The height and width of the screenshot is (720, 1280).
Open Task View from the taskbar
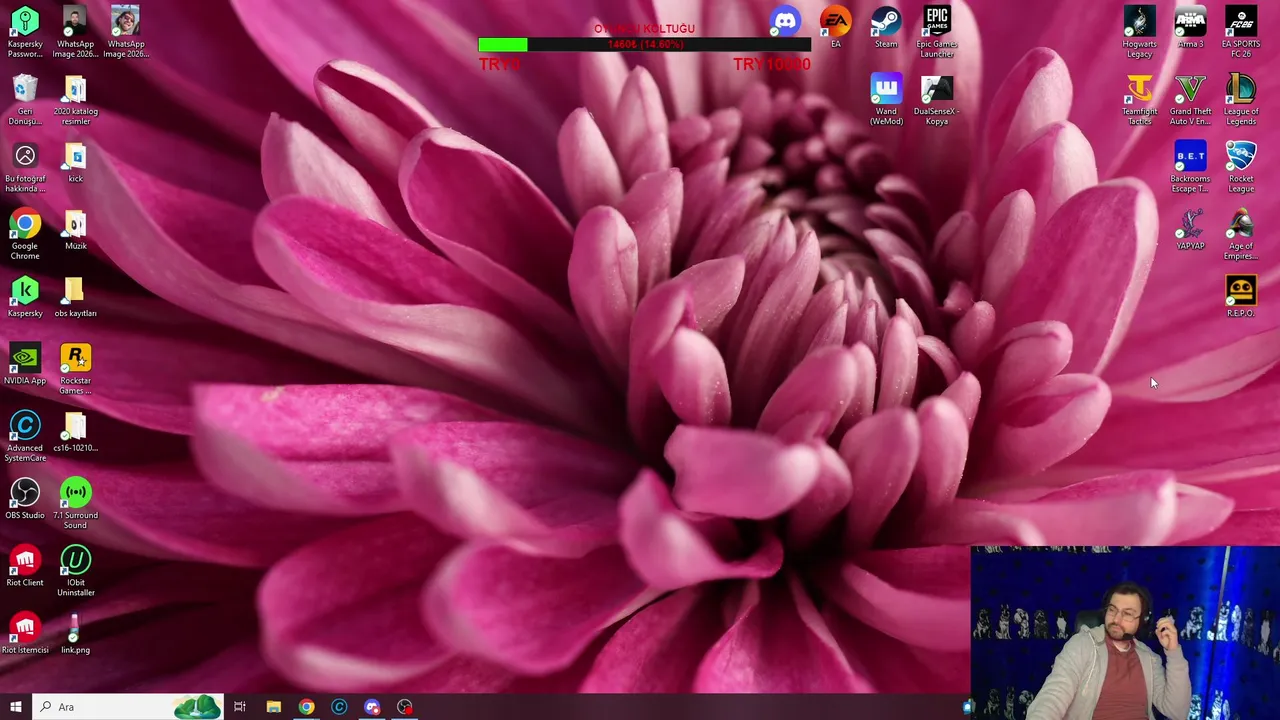click(x=240, y=707)
